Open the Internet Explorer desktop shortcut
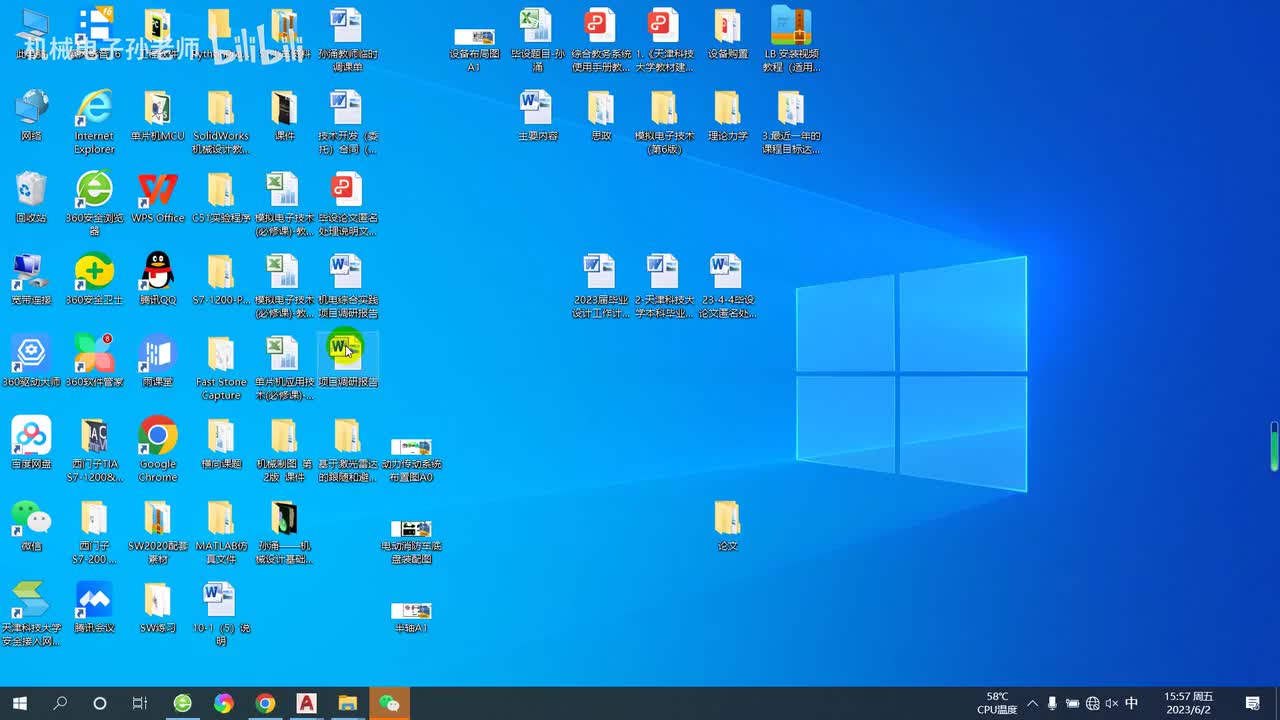 (x=94, y=108)
